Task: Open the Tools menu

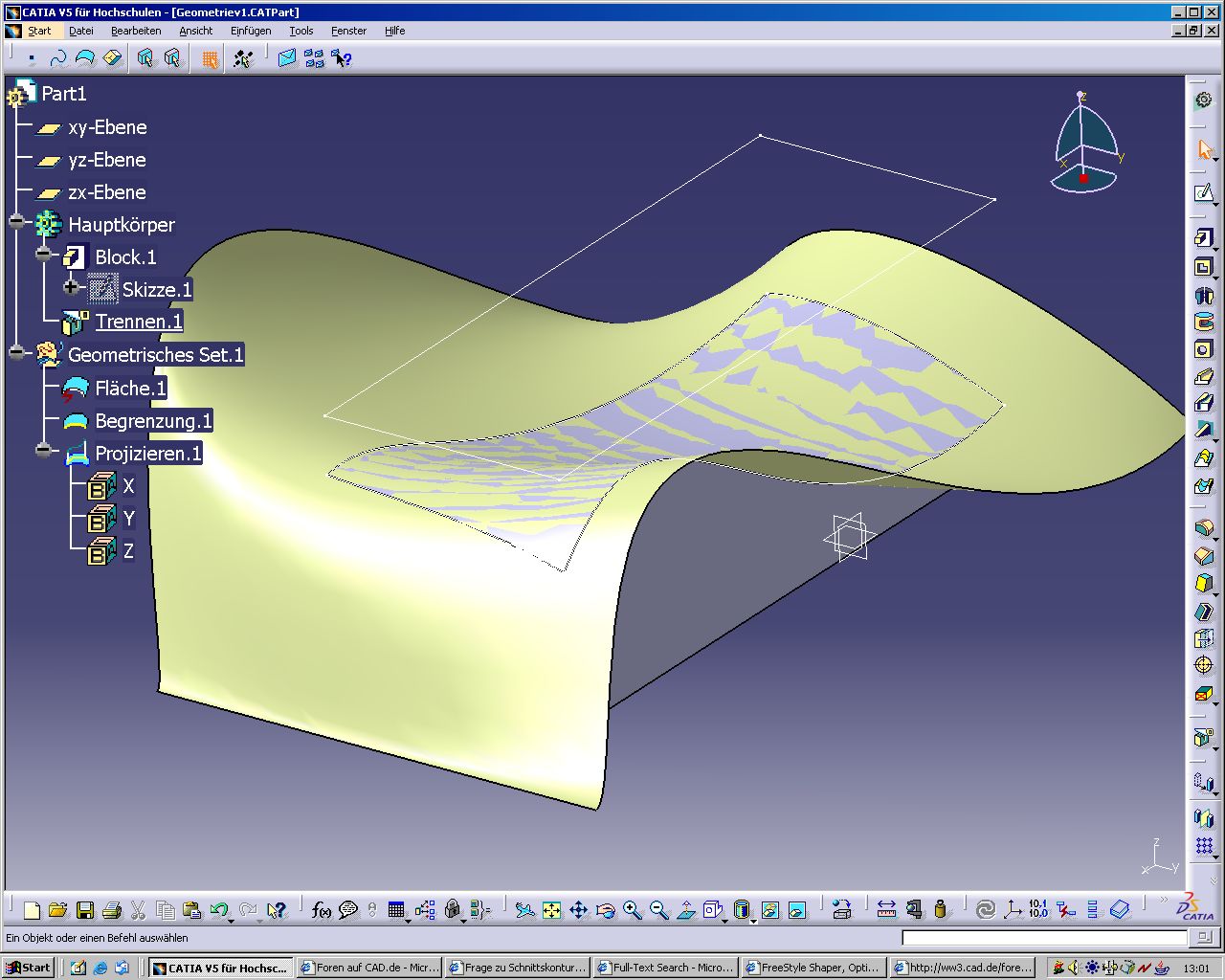Action: tap(301, 31)
